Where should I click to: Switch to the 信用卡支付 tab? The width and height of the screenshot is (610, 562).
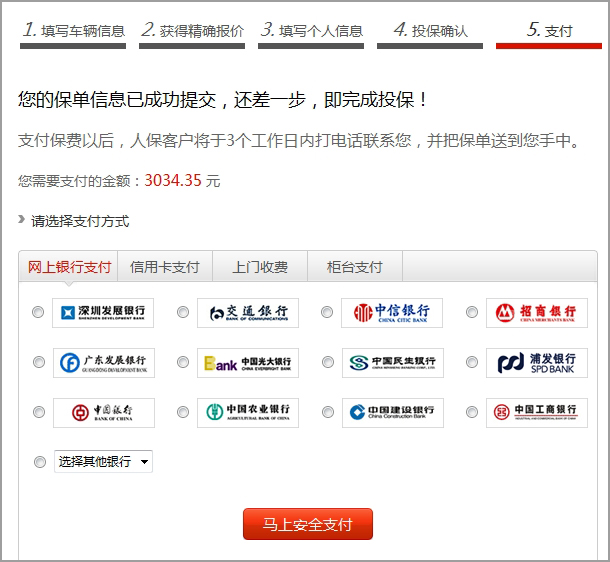pyautogui.click(x=165, y=267)
